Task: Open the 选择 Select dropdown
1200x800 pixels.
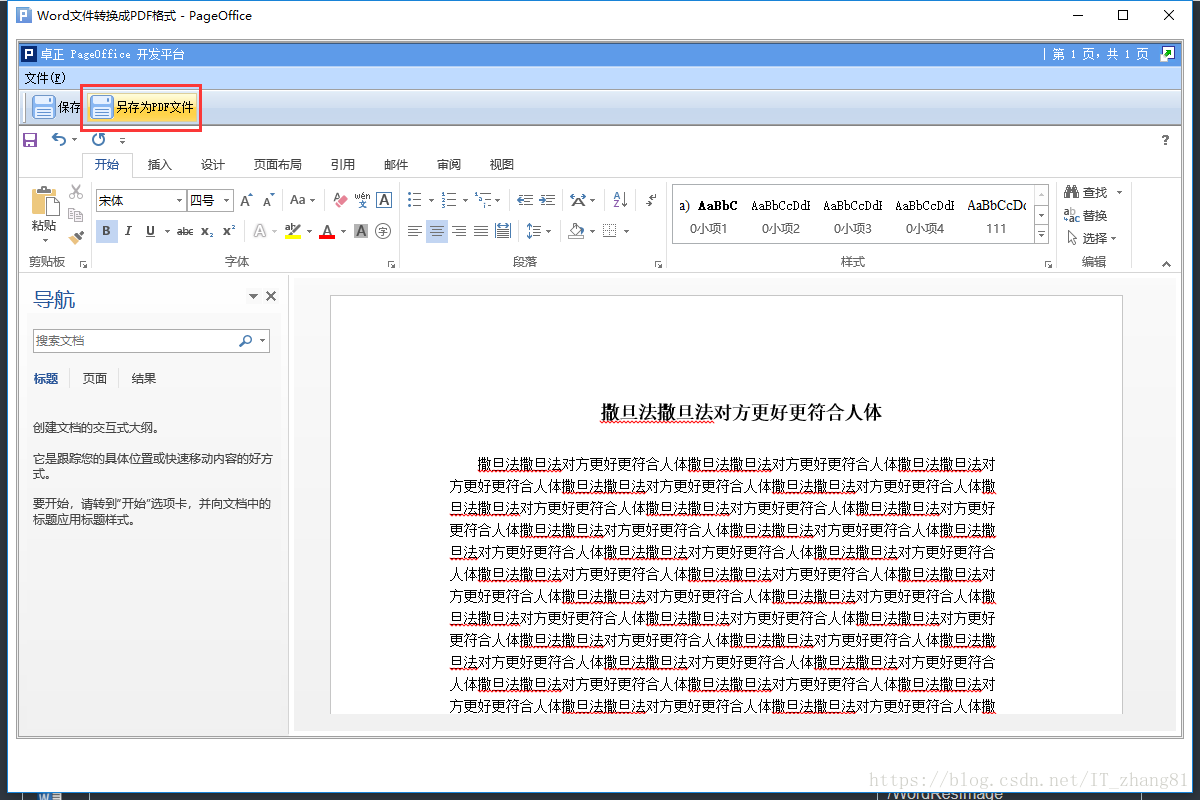Action: pos(1090,238)
